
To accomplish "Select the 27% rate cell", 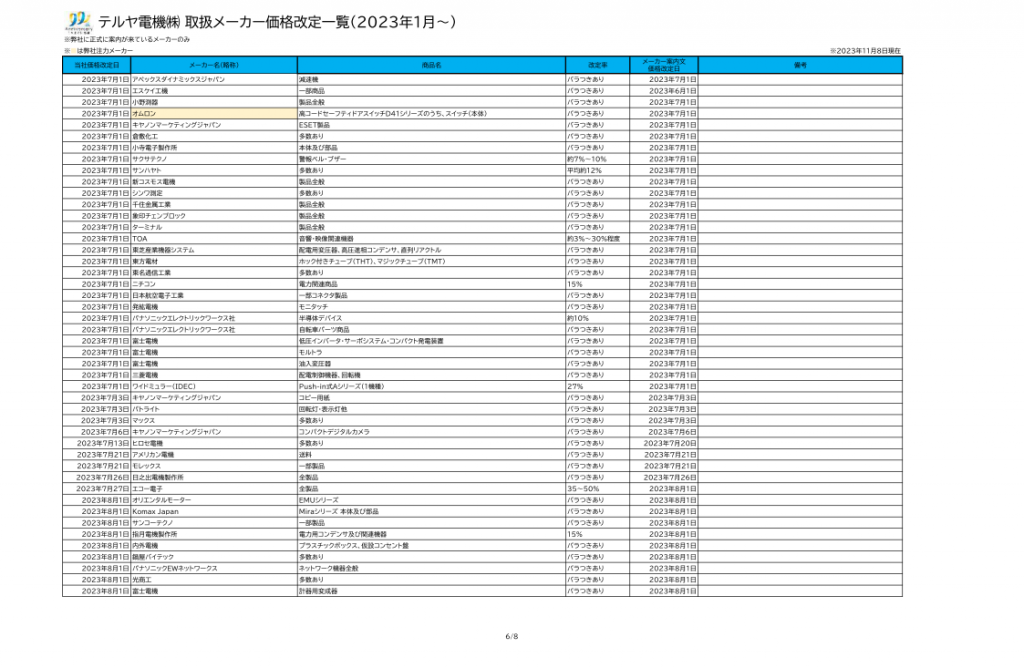I will pyautogui.click(x=598, y=387).
